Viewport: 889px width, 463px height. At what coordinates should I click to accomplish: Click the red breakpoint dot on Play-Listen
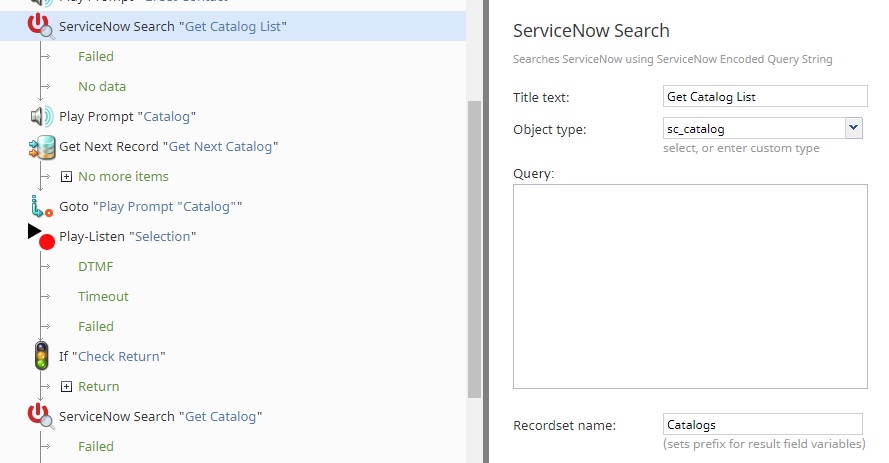[x=47, y=242]
